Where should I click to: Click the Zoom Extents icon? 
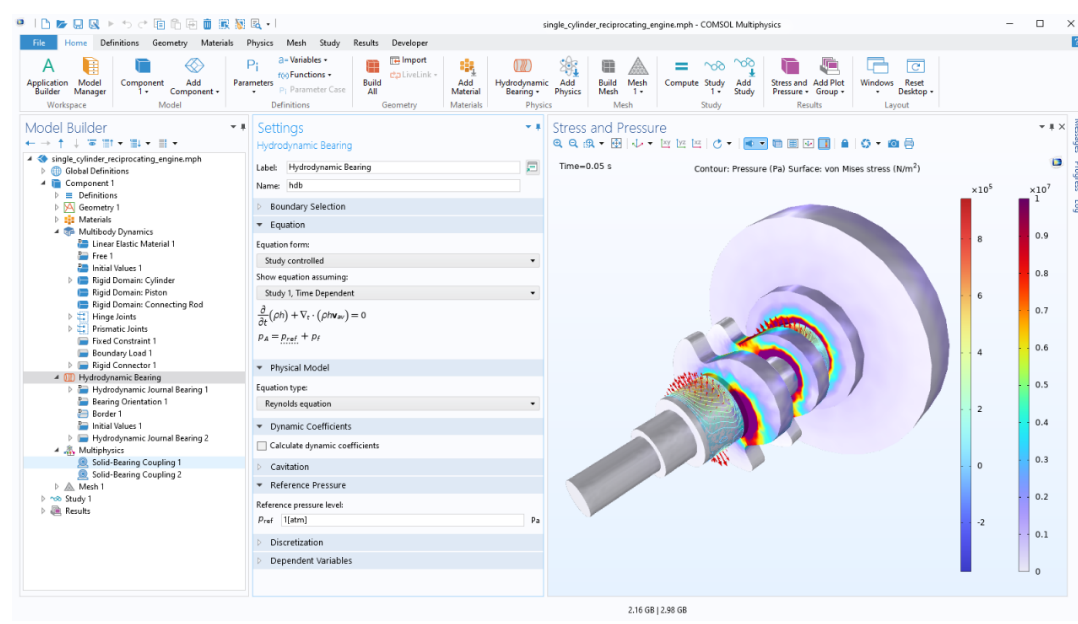617,144
